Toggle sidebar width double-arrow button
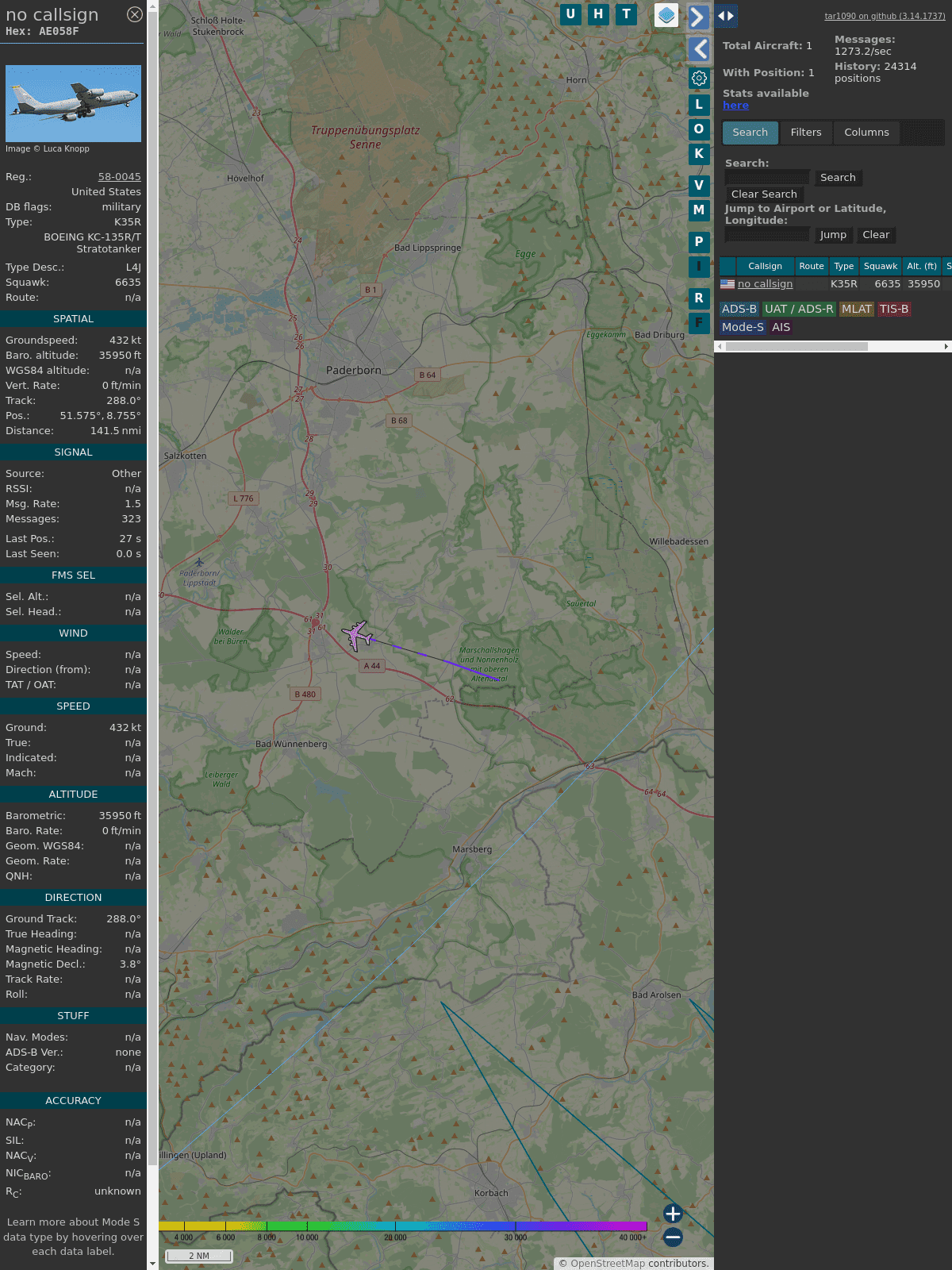The height and width of the screenshot is (1270, 952). coord(726,16)
